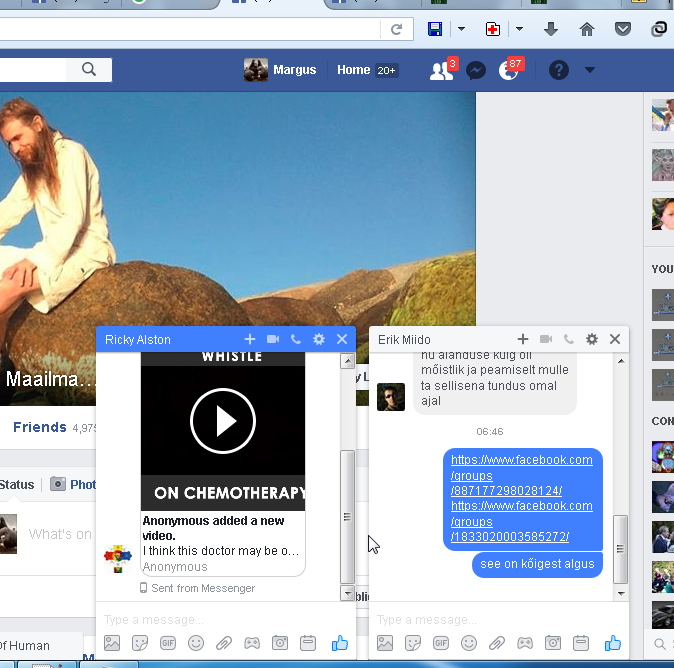
Task: Click the Pocket icon in browser toolbar
Action: point(622,29)
